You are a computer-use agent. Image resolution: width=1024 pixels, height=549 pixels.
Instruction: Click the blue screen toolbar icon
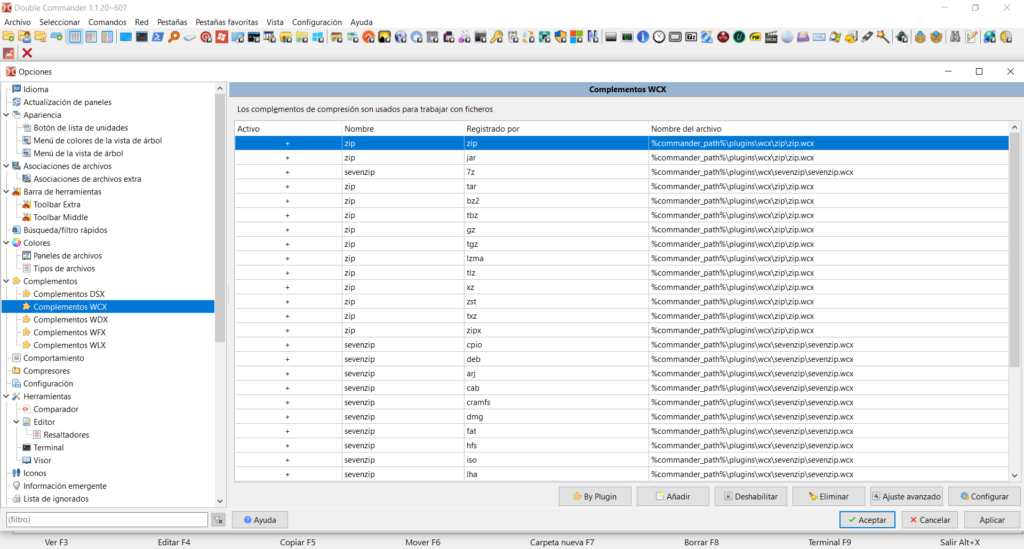pyautogui.click(x=125, y=37)
